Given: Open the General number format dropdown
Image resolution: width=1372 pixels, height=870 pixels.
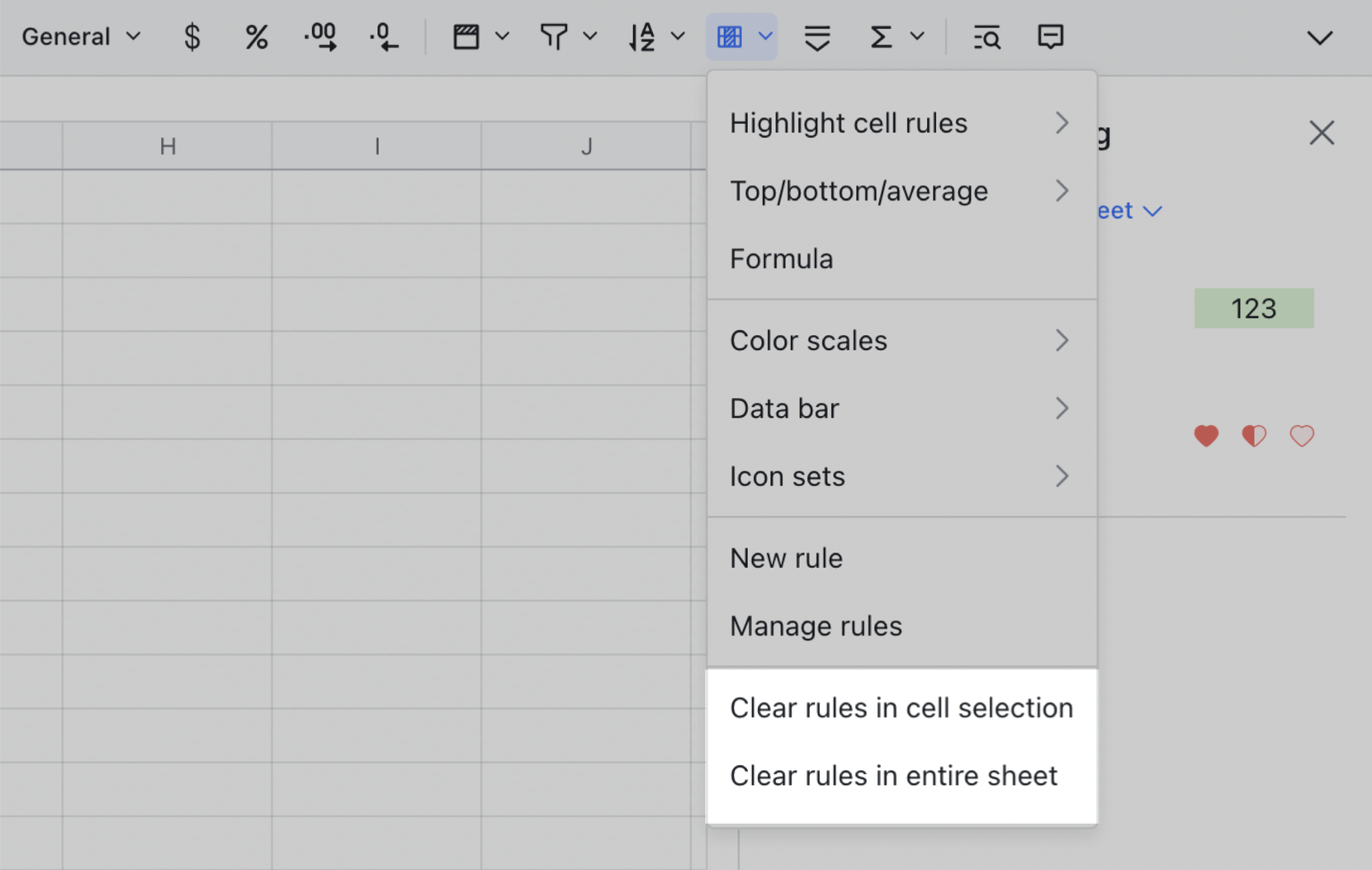Looking at the screenshot, I should (78, 36).
